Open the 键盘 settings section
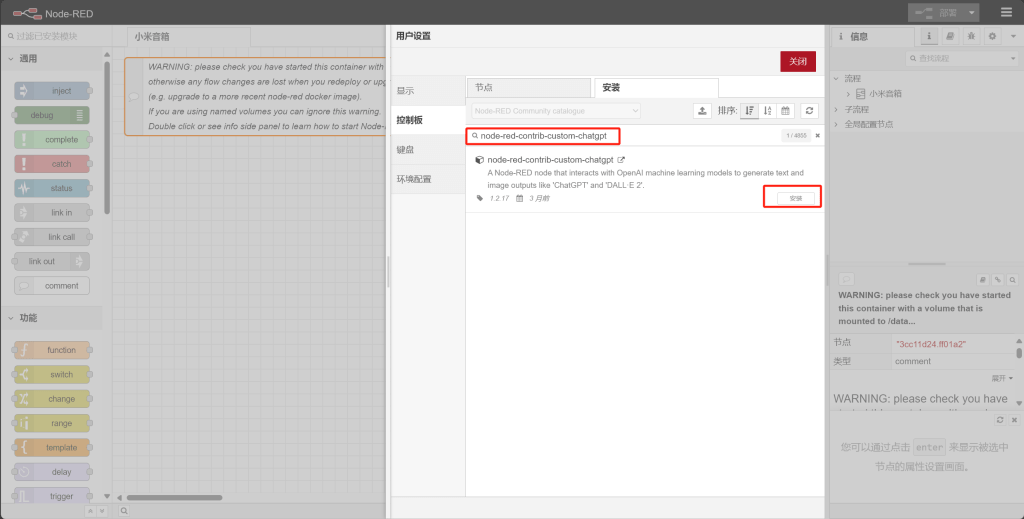 coord(428,149)
